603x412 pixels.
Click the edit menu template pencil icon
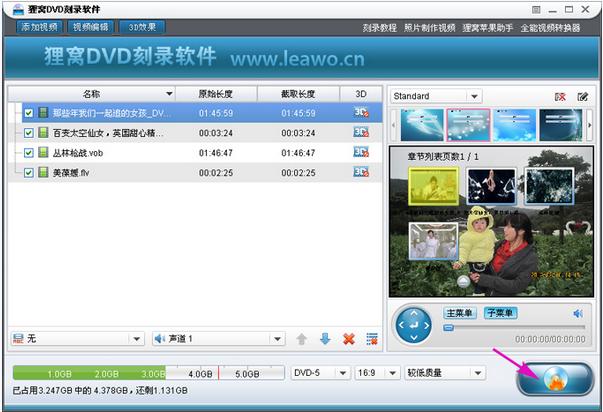tap(583, 96)
